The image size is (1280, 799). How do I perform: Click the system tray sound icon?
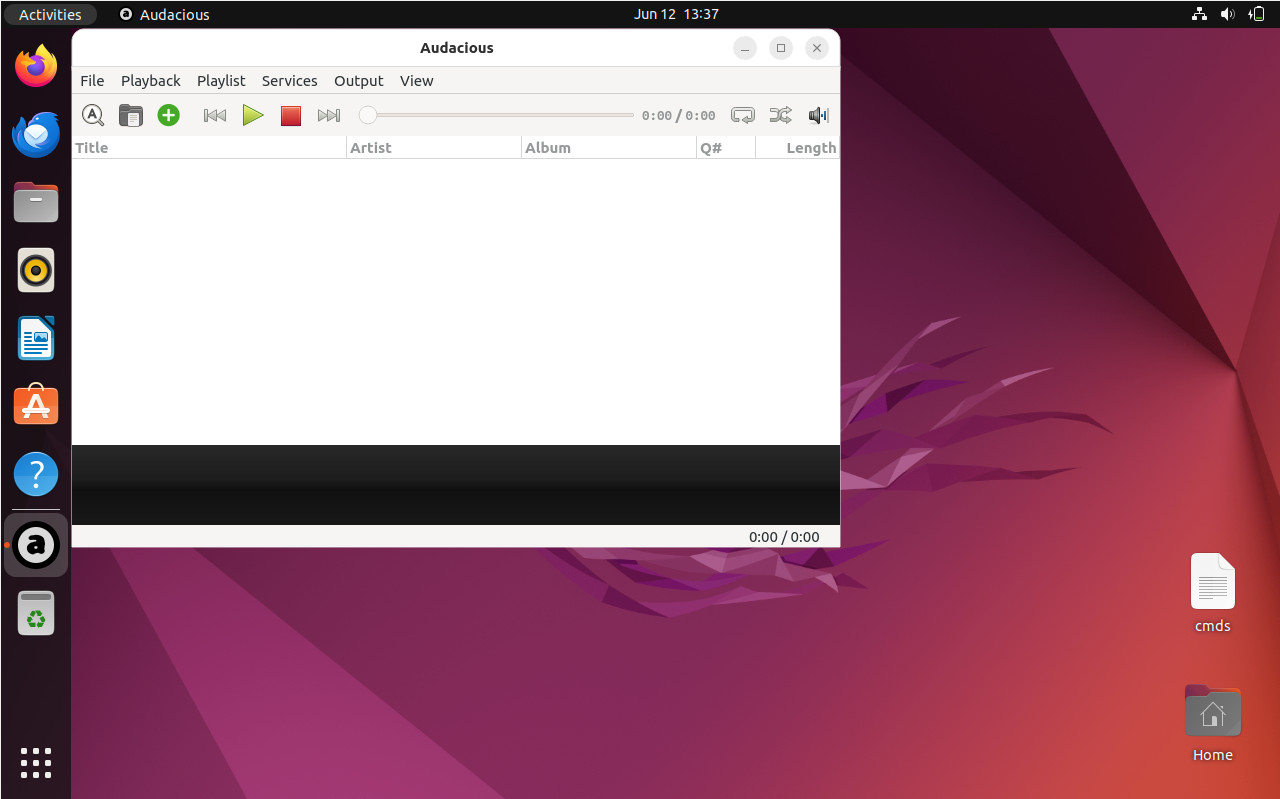point(1228,14)
